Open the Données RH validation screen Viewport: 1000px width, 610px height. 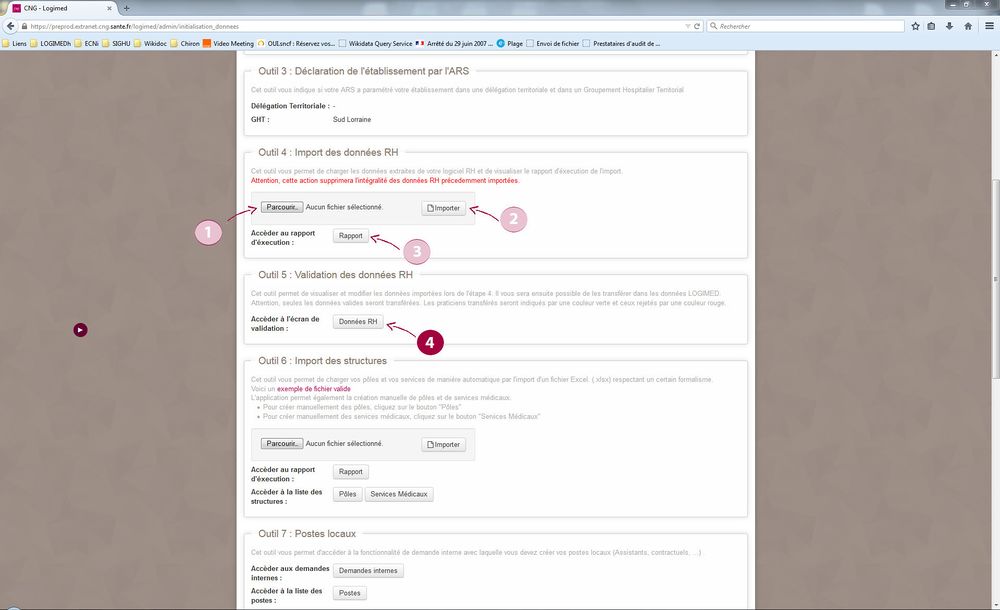(358, 322)
